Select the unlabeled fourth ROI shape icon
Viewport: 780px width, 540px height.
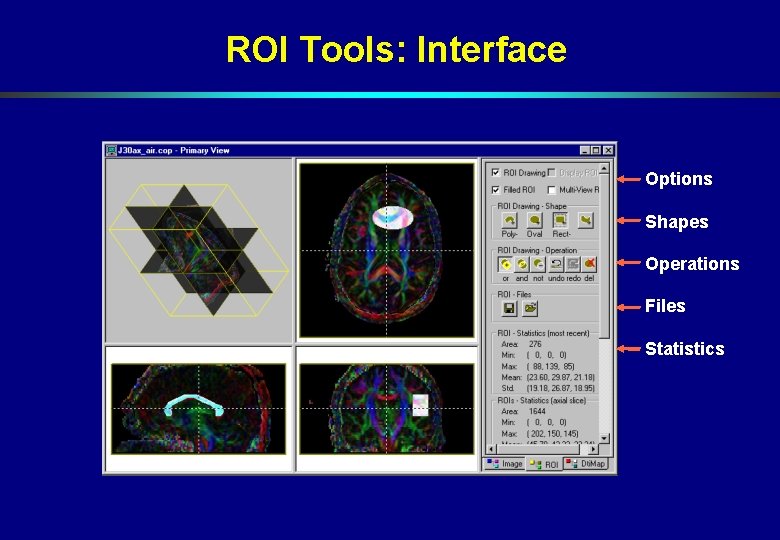[x=586, y=220]
